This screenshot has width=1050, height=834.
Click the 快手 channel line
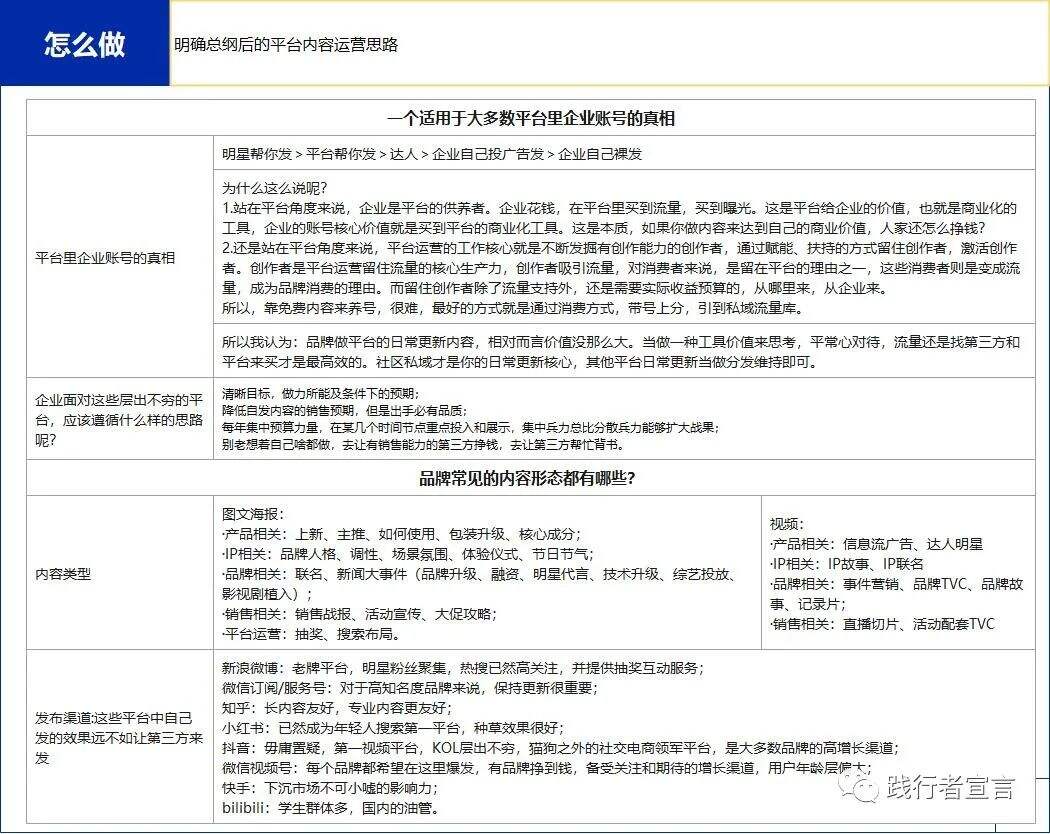(330, 788)
